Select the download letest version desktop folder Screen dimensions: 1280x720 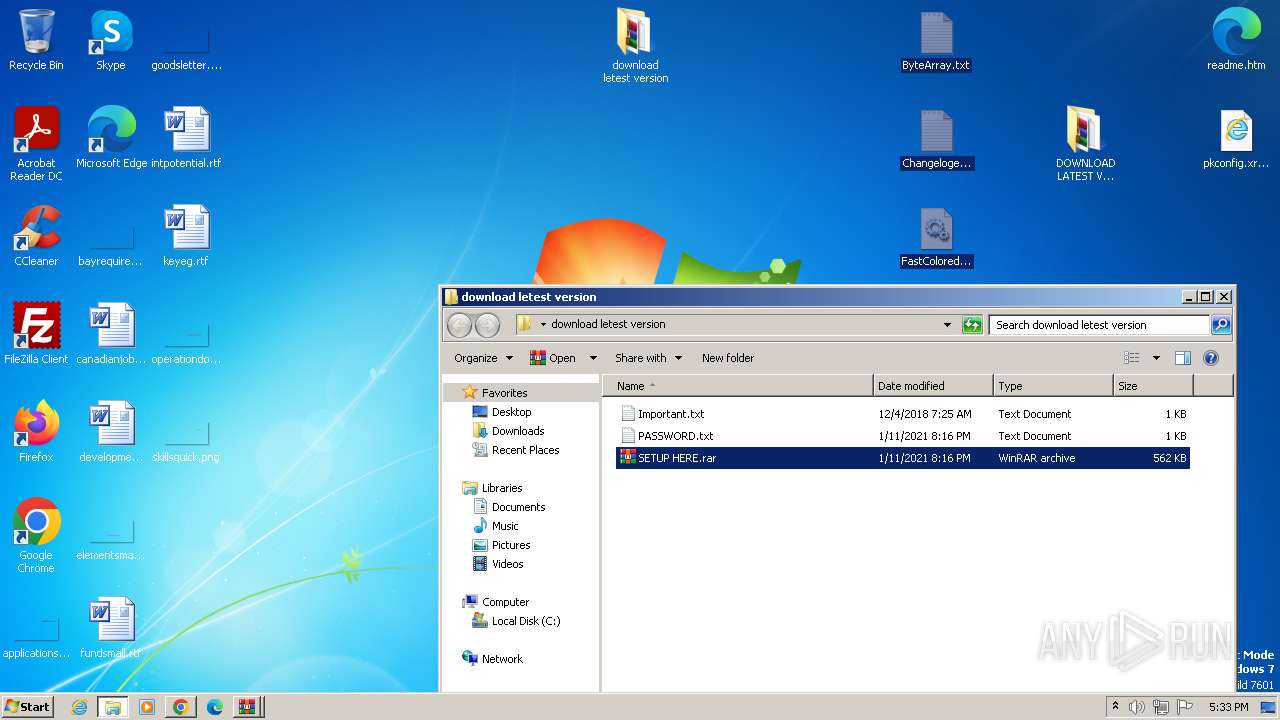coord(635,46)
